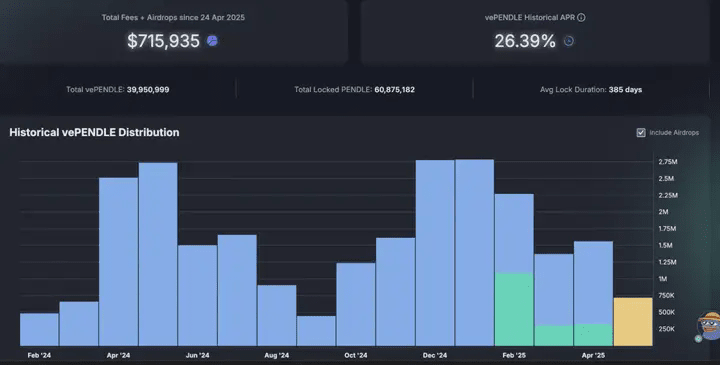Image resolution: width=720 pixels, height=365 pixels.
Task: Select the Jun '24 bar
Action: tap(197, 295)
